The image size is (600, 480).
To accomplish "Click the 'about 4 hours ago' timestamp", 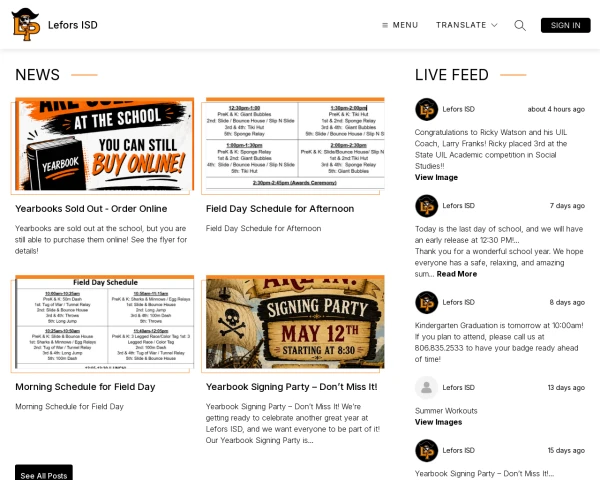I will click(556, 109).
